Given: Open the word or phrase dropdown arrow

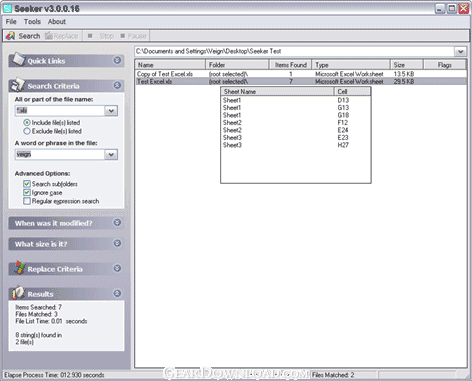Looking at the screenshot, I should pos(111,154).
